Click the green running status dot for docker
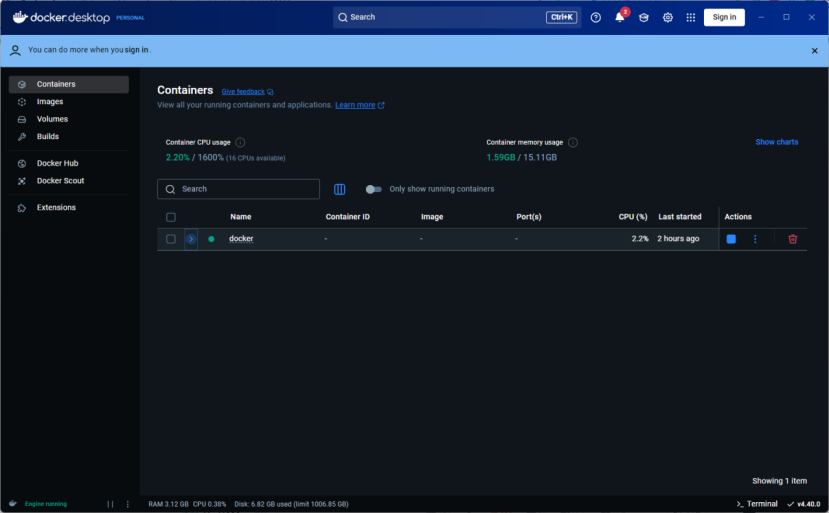This screenshot has width=829, height=513. click(211, 239)
